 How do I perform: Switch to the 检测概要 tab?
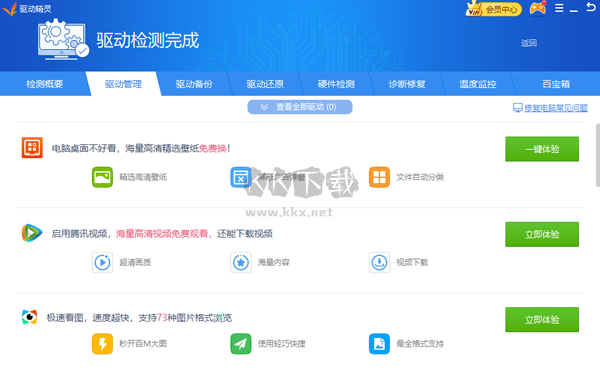(44, 84)
